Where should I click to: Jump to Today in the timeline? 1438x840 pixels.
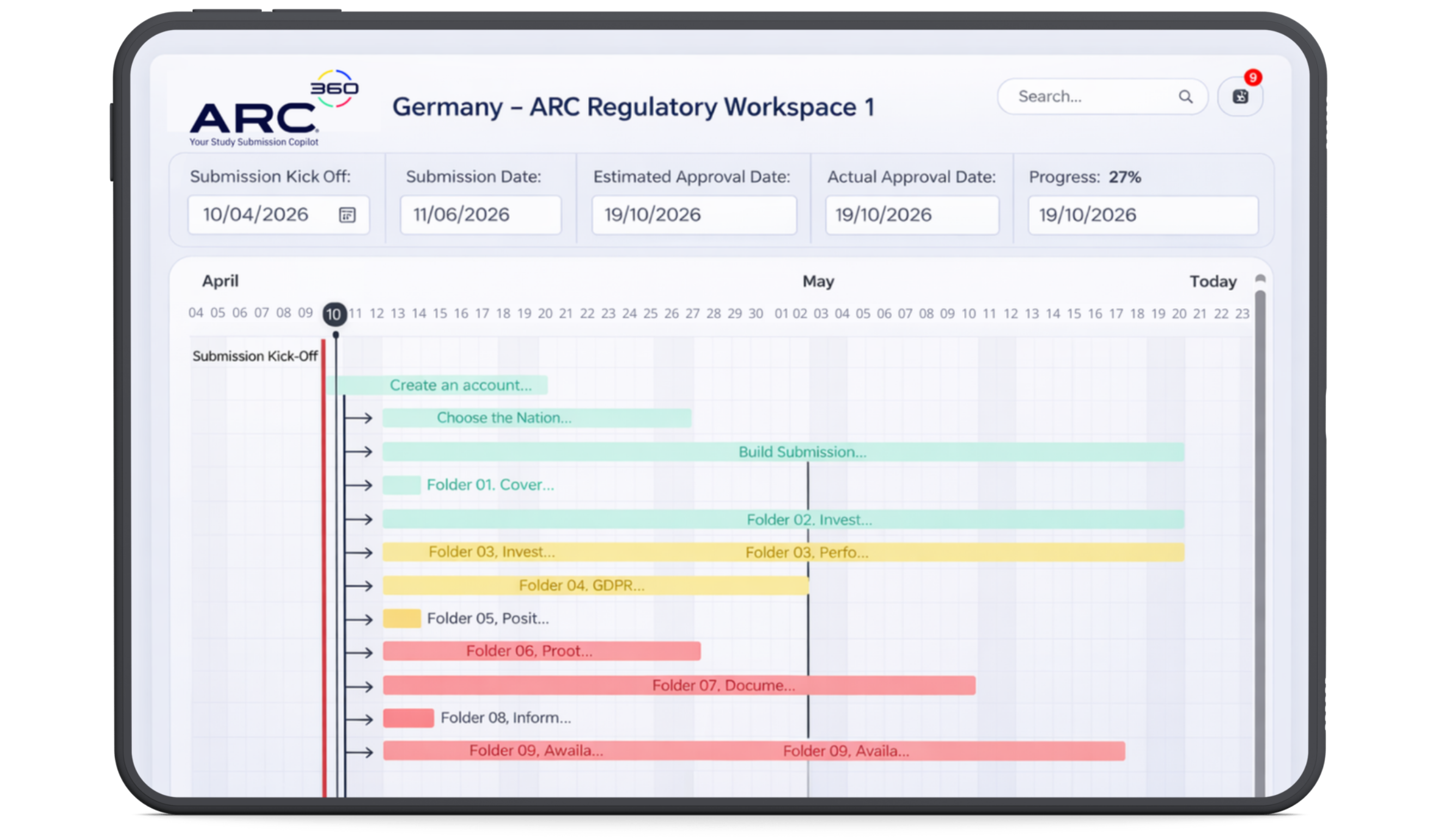(x=1212, y=281)
